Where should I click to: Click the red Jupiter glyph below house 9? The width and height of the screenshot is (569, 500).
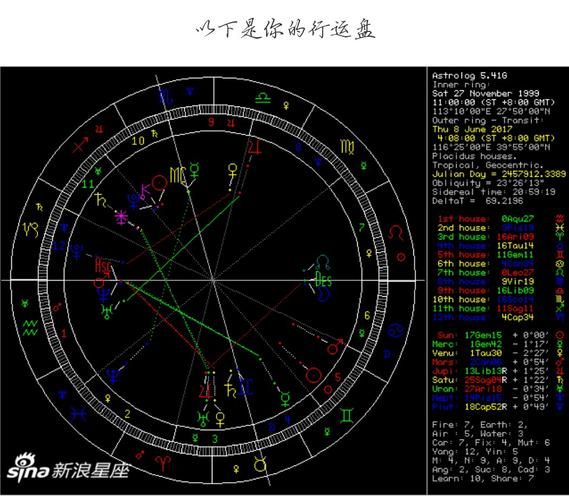click(254, 149)
